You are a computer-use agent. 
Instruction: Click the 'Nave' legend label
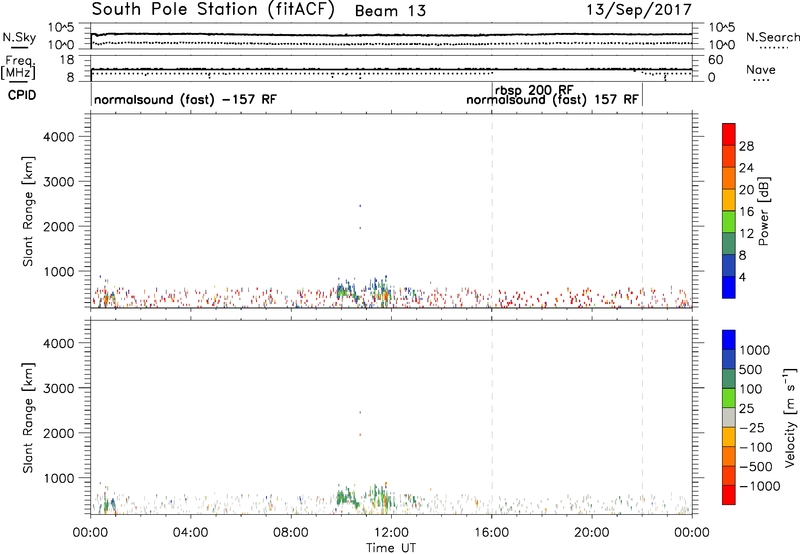(761, 69)
